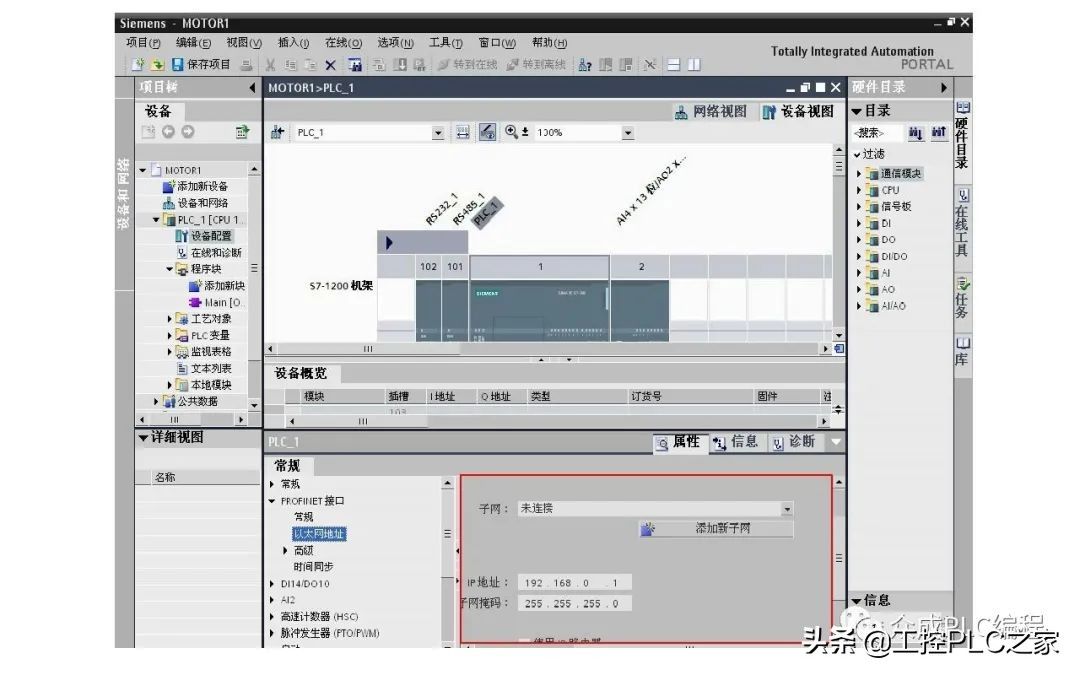Open the 在线(O) menu
This screenshot has width=1080, height=675.
(x=344, y=43)
